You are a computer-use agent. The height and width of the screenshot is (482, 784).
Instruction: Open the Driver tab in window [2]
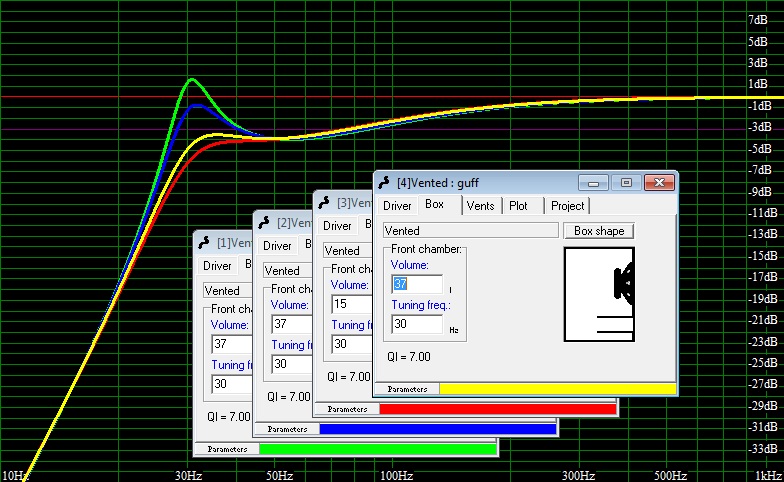tap(277, 246)
